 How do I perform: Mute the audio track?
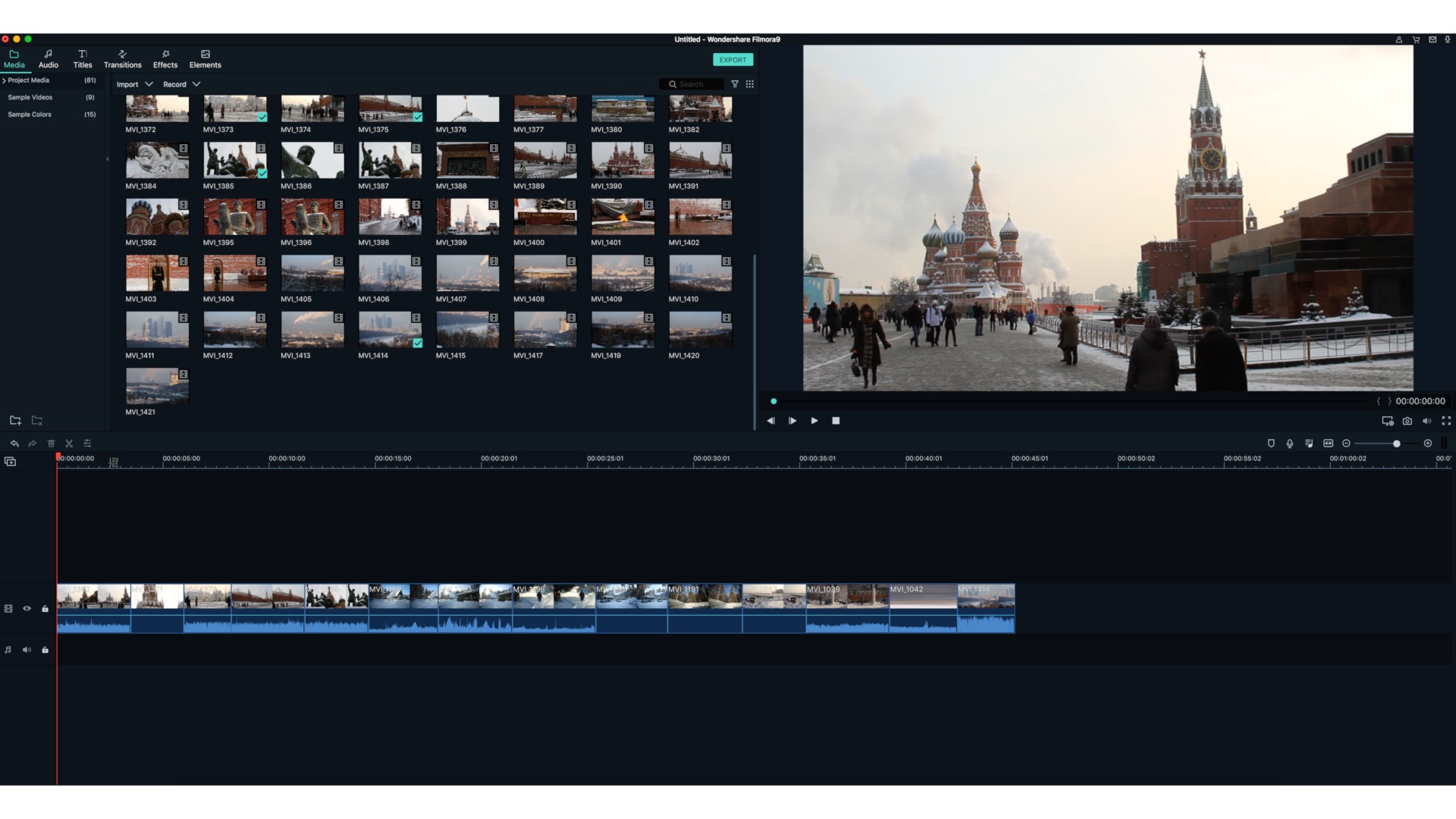tap(27, 650)
